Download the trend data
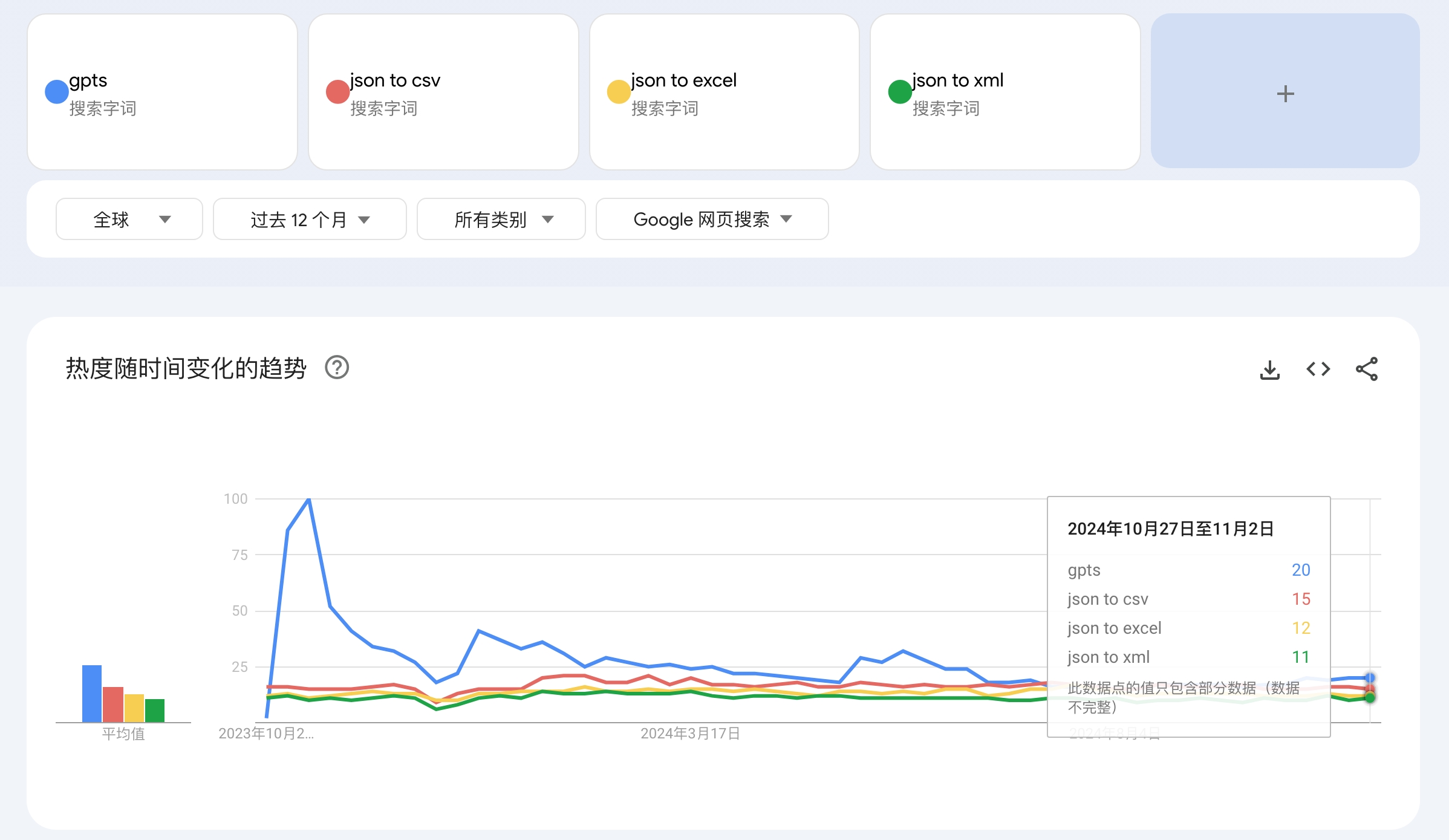1449x840 pixels. [1269, 370]
